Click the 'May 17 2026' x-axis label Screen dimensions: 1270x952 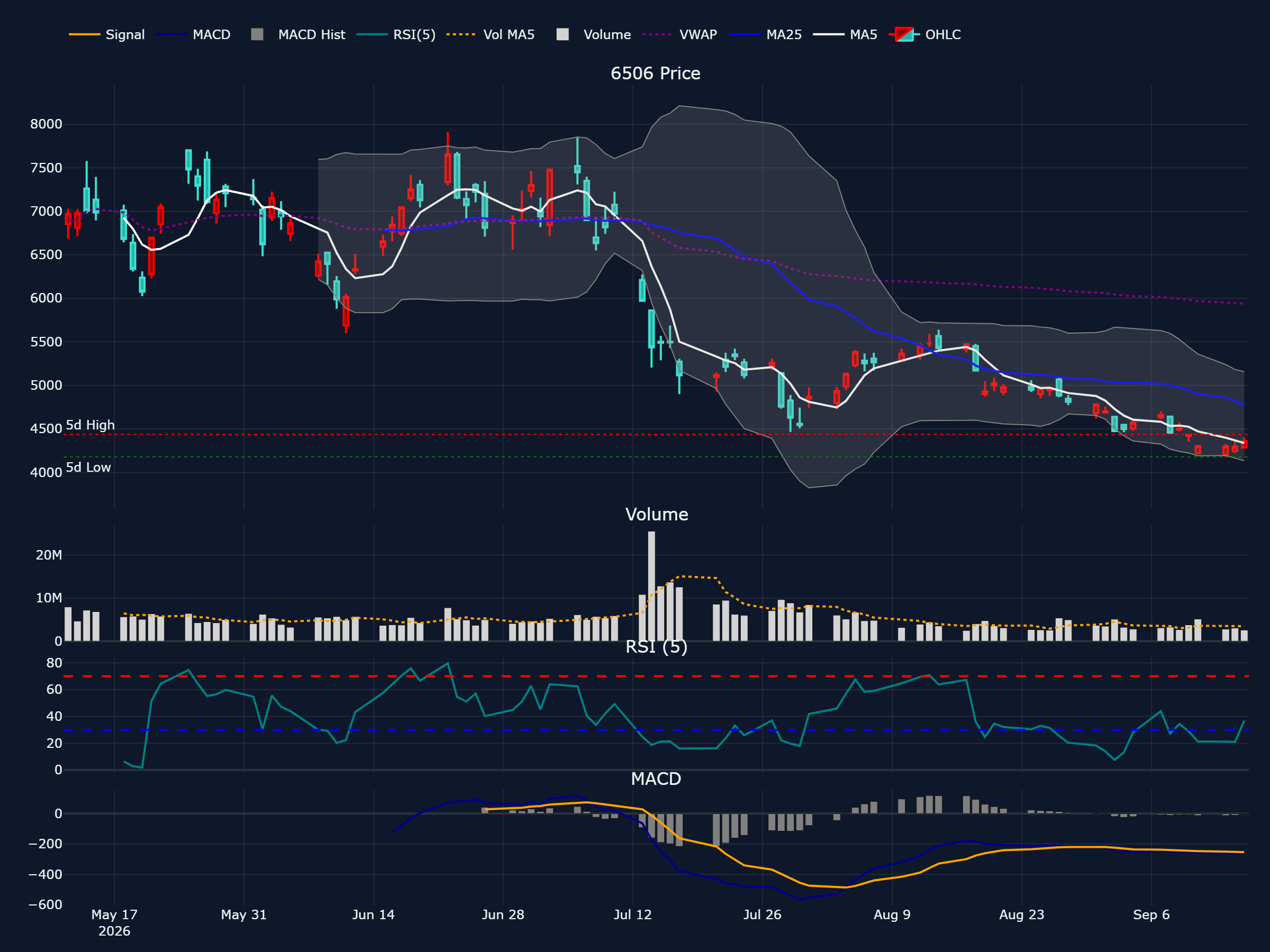(x=114, y=923)
